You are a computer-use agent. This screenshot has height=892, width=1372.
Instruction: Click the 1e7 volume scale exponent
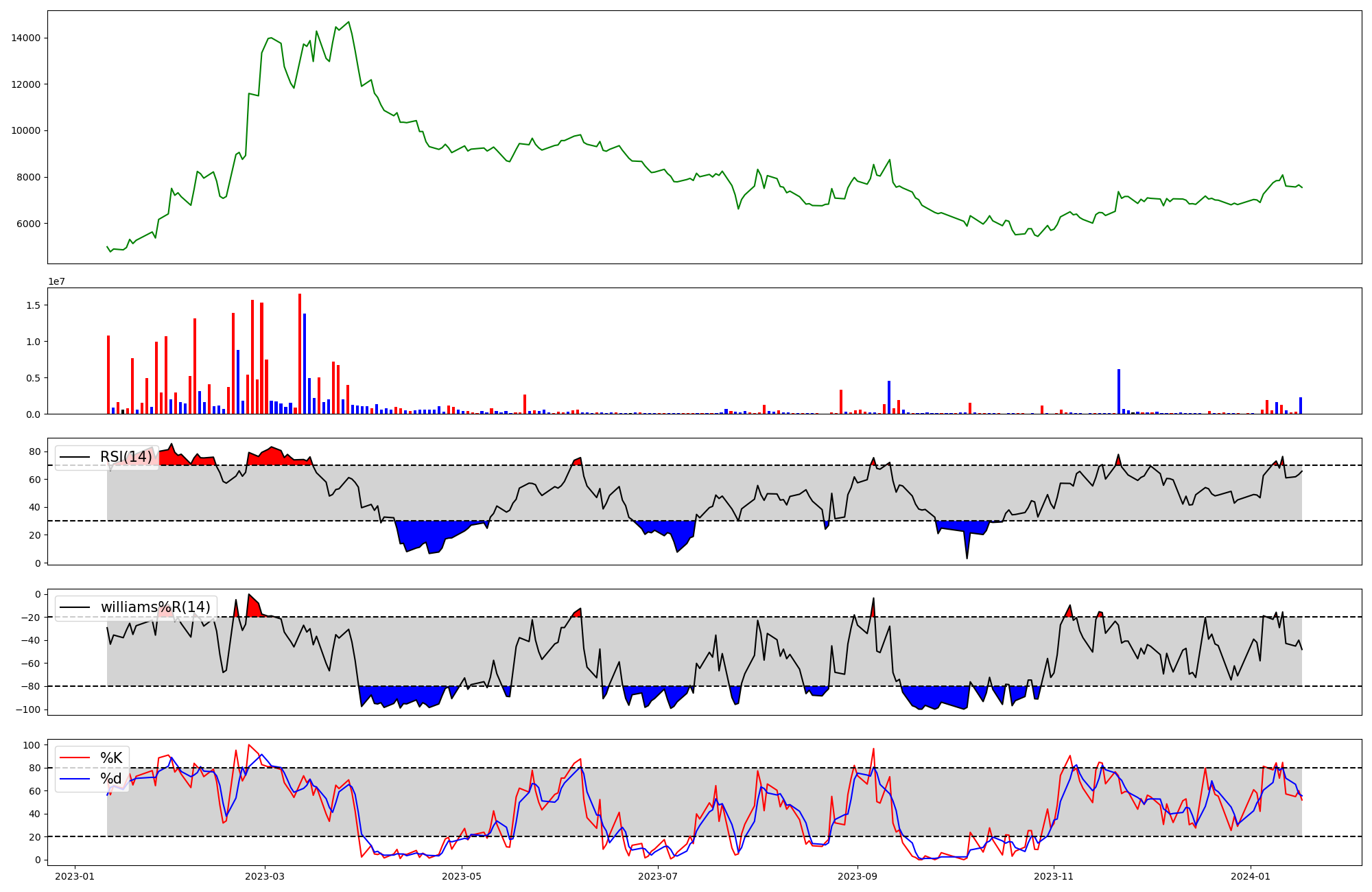56,281
